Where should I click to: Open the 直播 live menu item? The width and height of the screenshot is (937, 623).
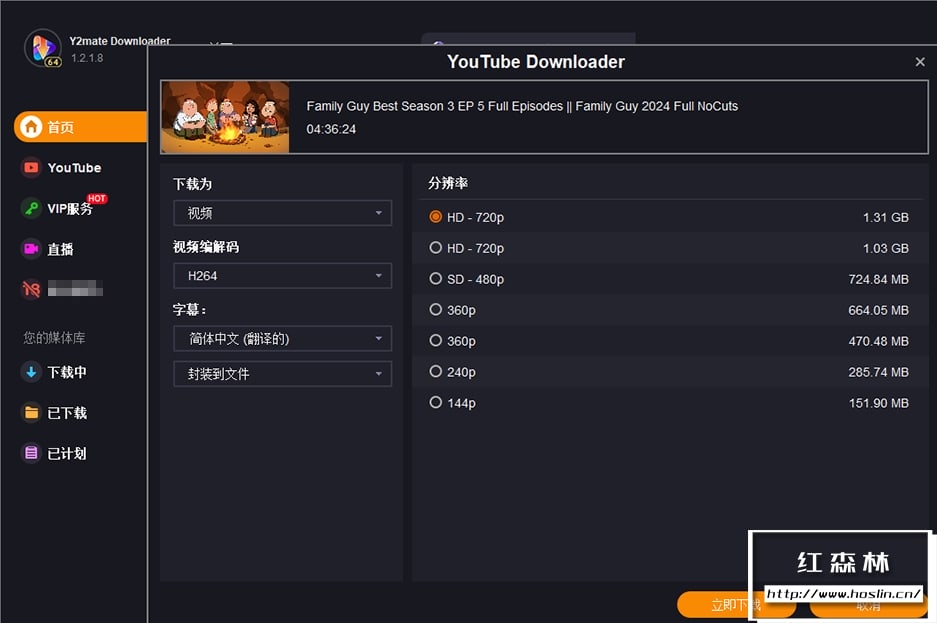pos(60,249)
